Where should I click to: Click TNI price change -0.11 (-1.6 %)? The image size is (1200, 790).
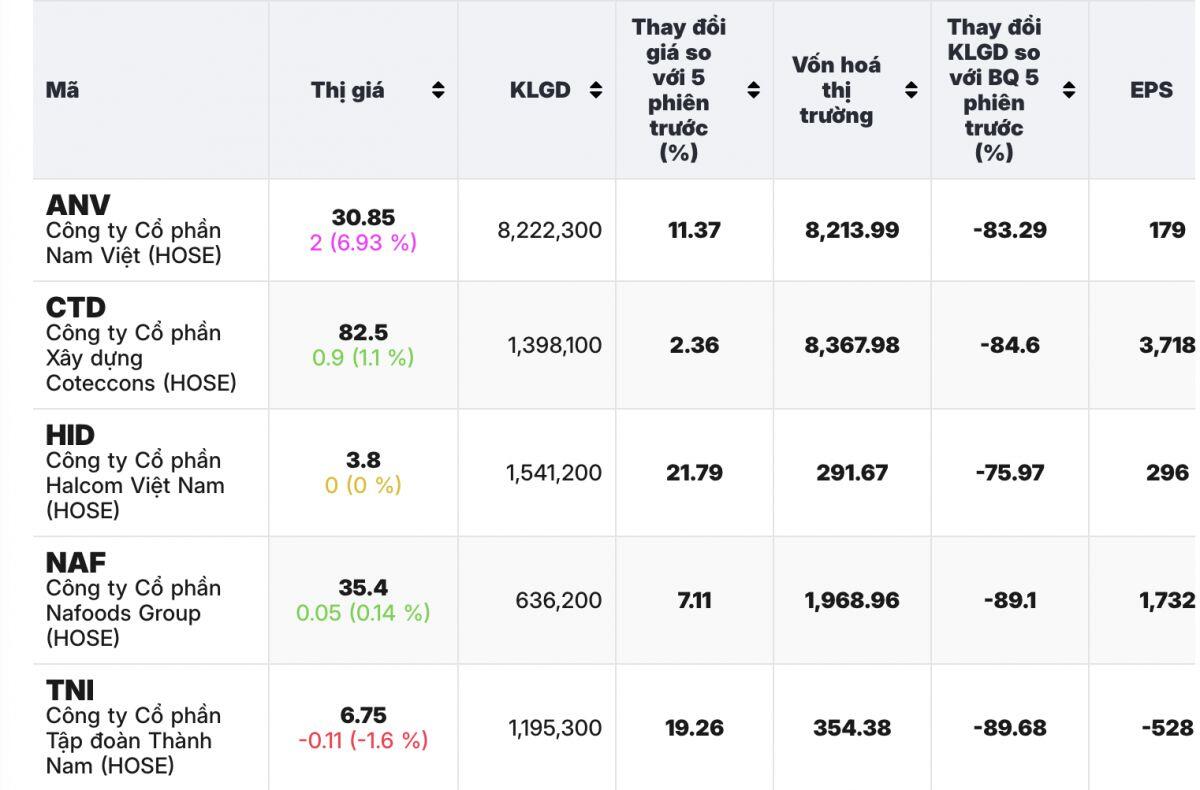(x=363, y=741)
